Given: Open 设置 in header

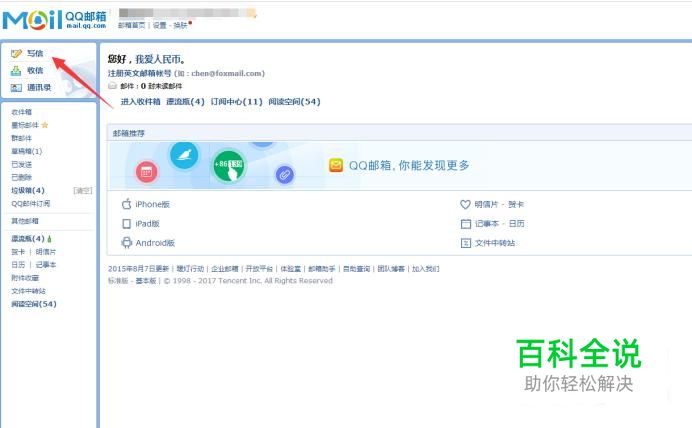Looking at the screenshot, I should tap(160, 25).
